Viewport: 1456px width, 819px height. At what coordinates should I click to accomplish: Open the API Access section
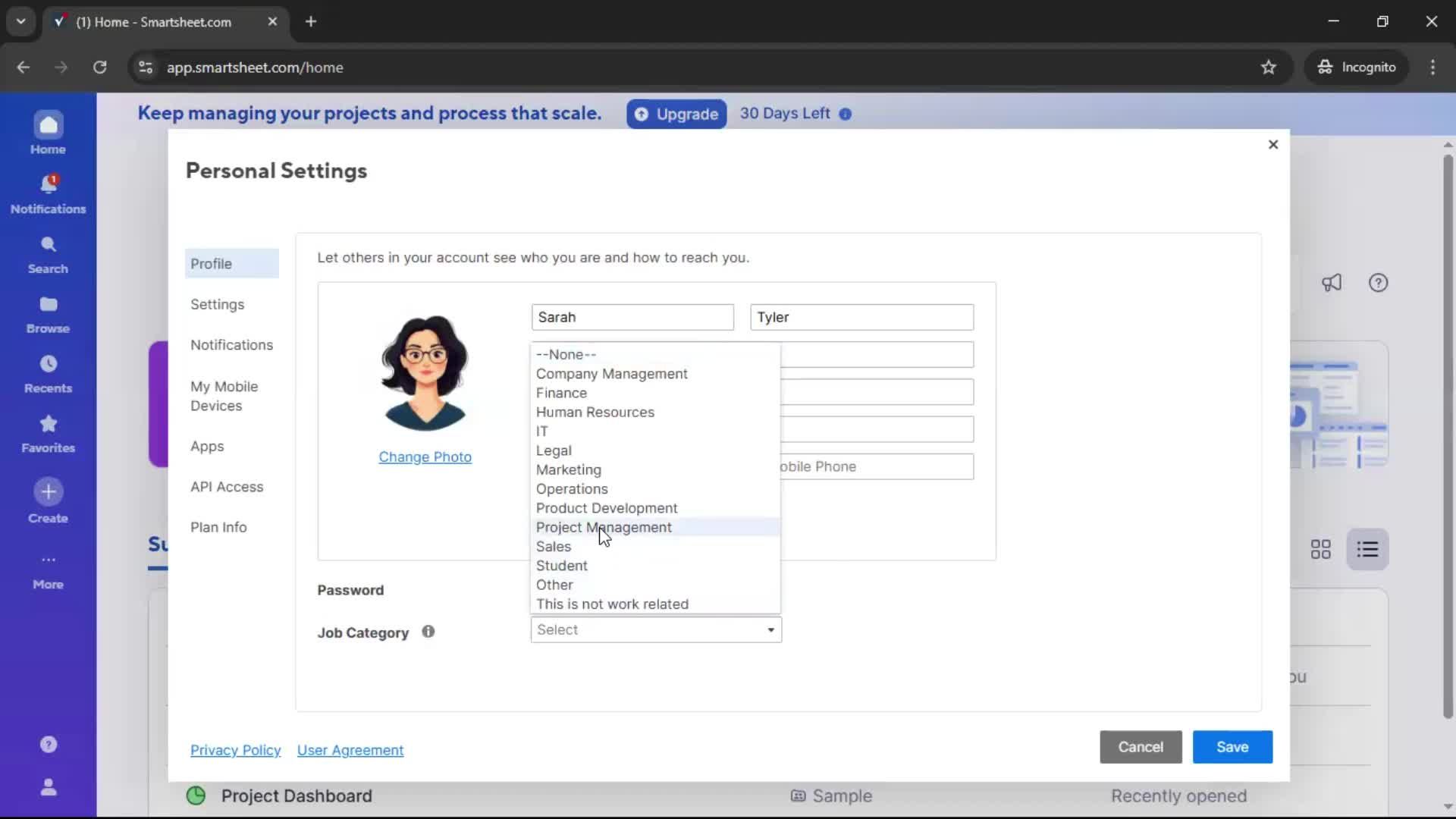tap(227, 487)
